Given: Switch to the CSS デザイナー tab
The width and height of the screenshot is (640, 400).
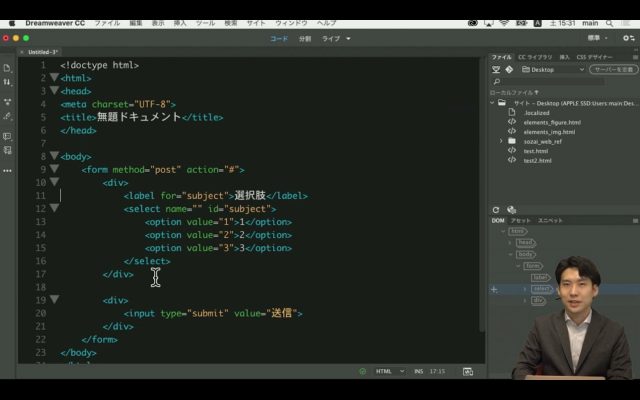Looking at the screenshot, I should (x=594, y=57).
